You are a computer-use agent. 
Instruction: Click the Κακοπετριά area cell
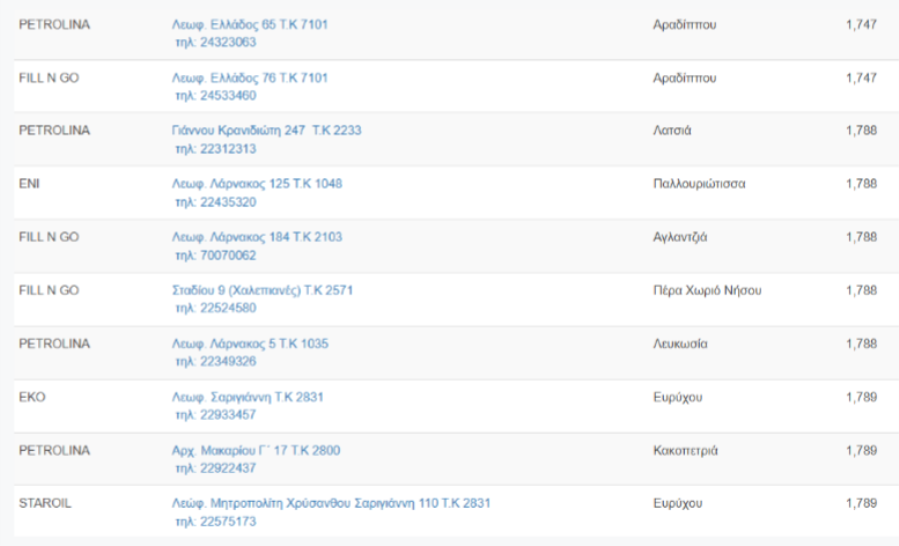click(x=685, y=450)
